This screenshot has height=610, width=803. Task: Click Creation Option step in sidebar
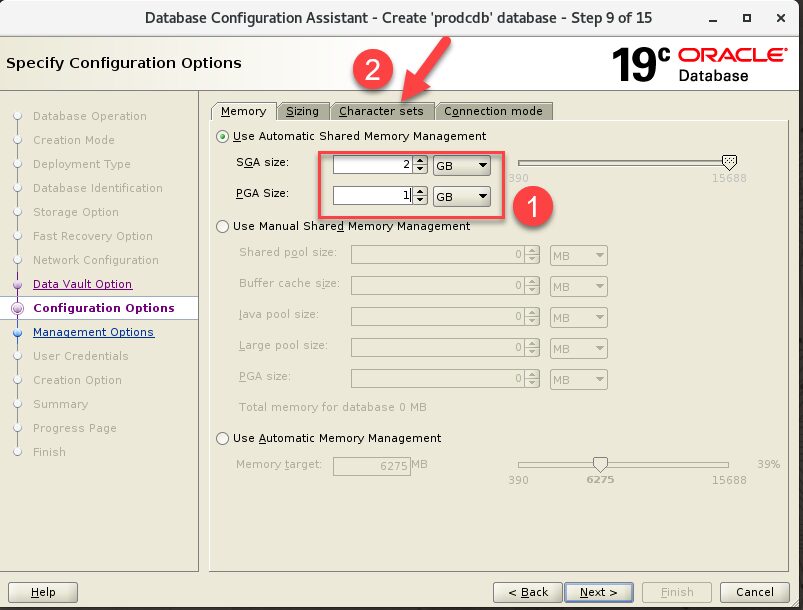[x=77, y=380]
